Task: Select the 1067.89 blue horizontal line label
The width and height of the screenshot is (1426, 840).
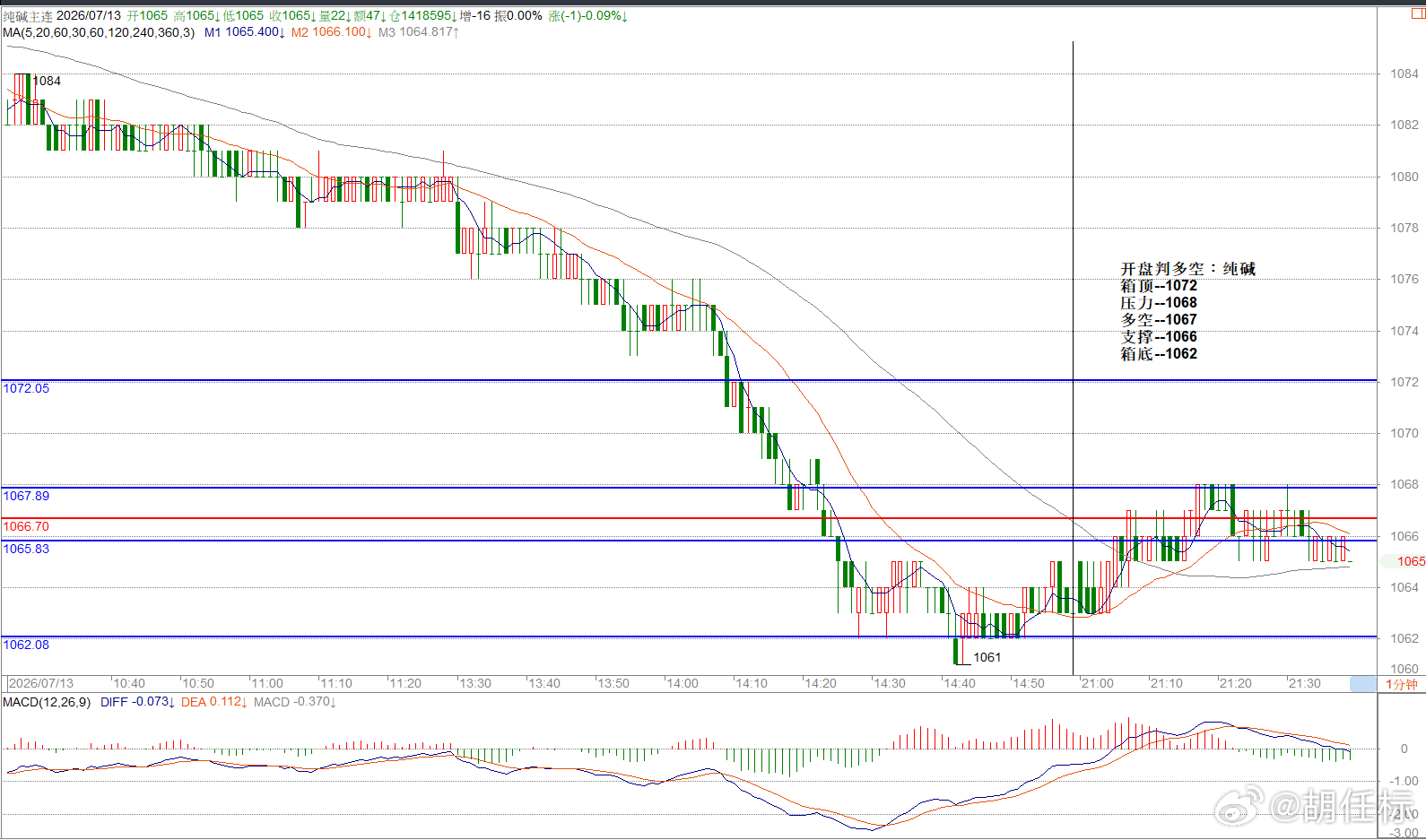Action: click(x=26, y=496)
